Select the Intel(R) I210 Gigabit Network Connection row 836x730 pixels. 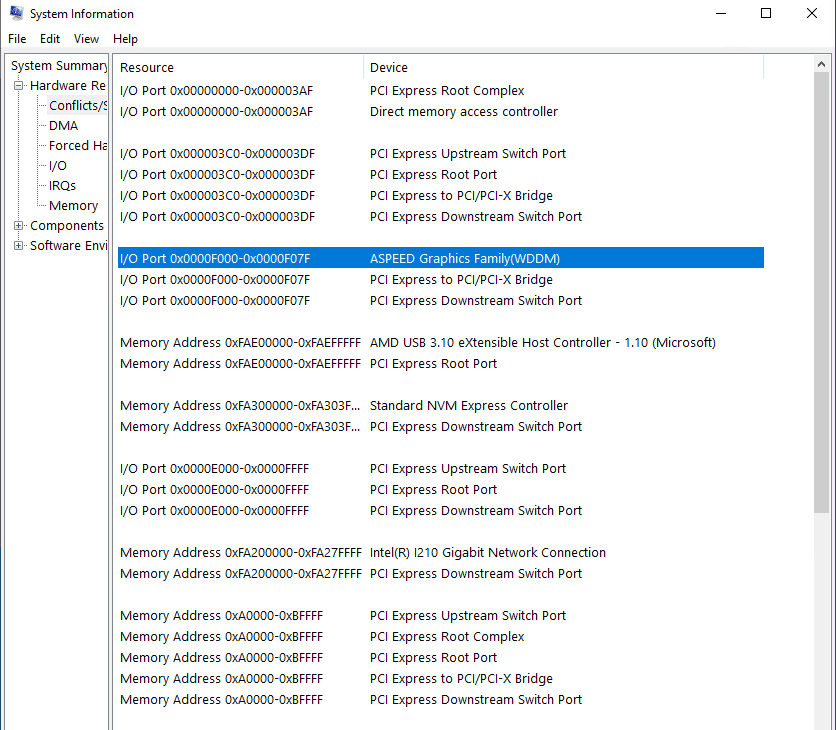point(487,553)
